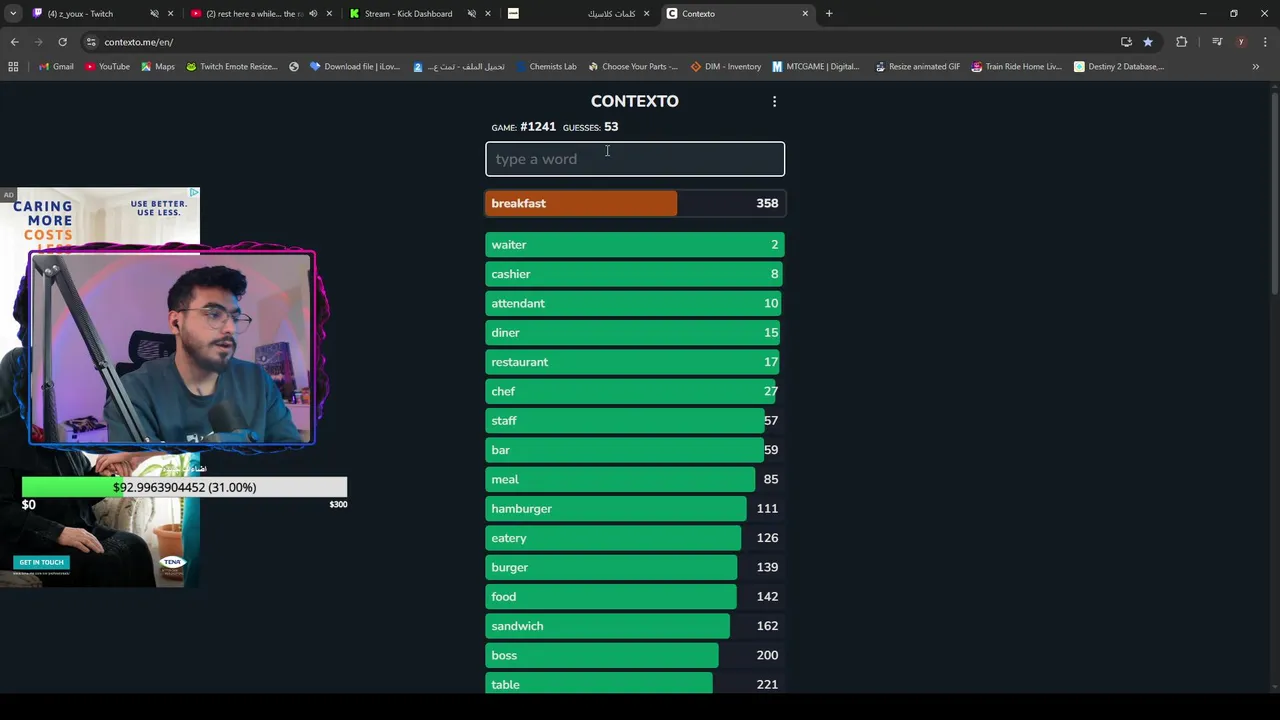Viewport: 1280px width, 720px height.
Task: Click the 'cashier' guess row
Action: click(635, 274)
